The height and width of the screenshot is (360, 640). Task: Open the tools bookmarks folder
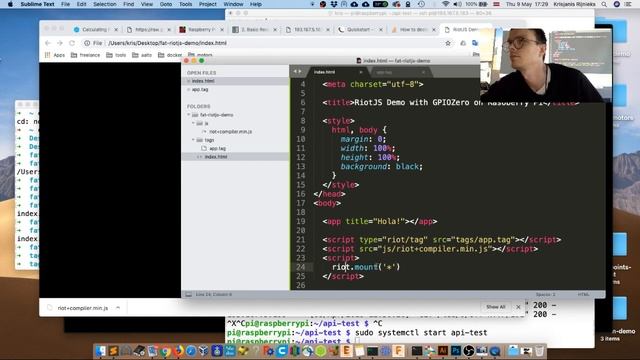coord(116,55)
